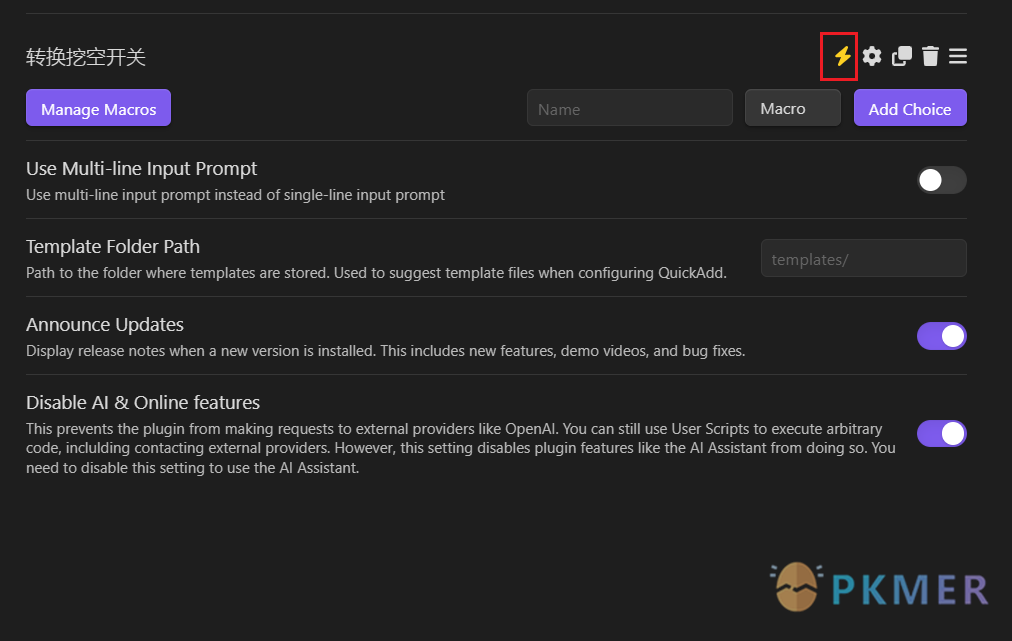This screenshot has height=641, width=1012.
Task: Click the PKMER logo icon
Action: [x=797, y=587]
